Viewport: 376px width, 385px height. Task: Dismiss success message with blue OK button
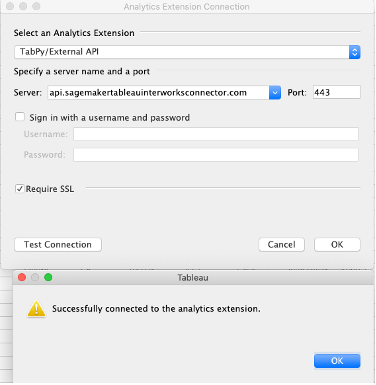[x=337, y=361]
